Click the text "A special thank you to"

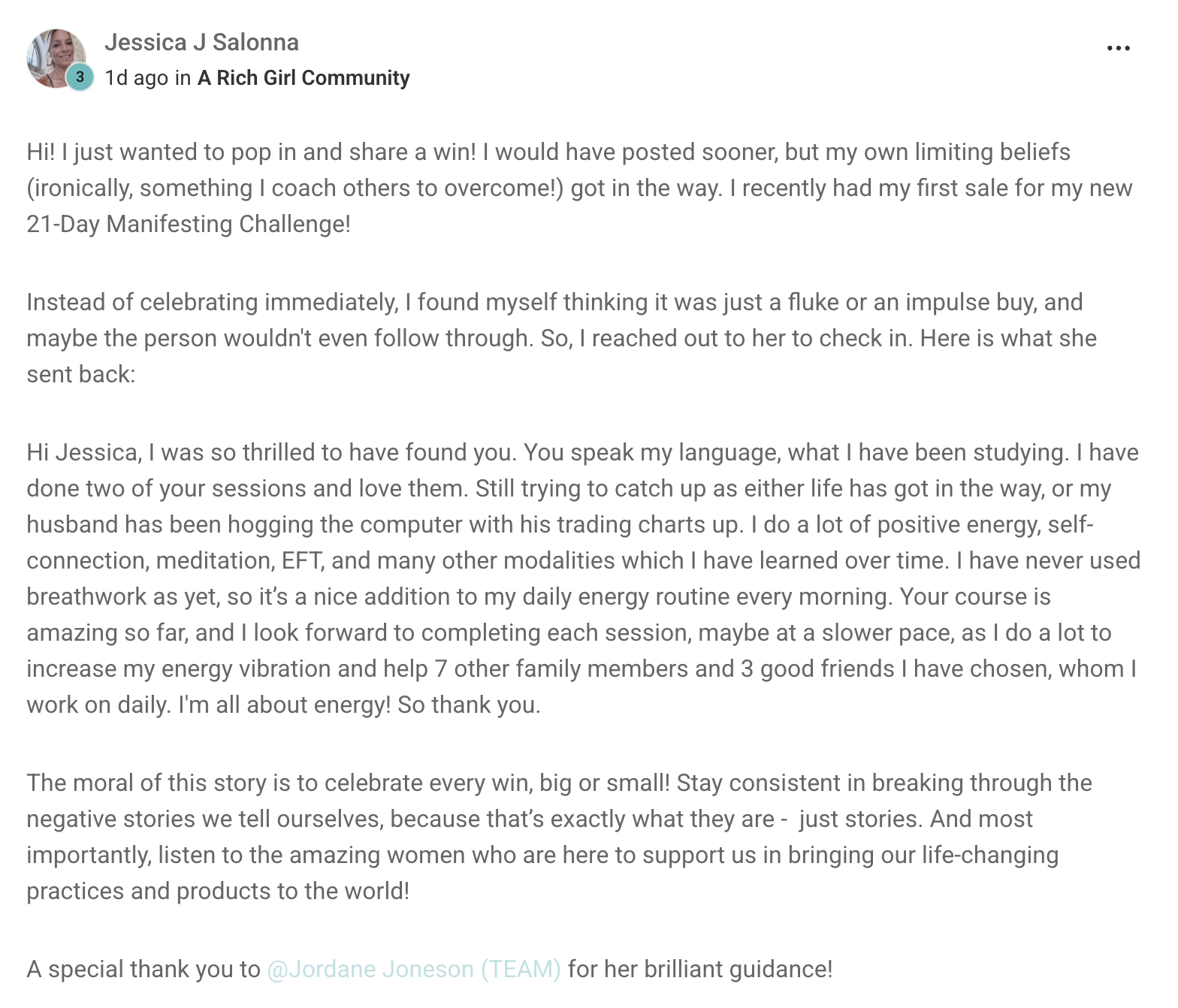point(143,969)
